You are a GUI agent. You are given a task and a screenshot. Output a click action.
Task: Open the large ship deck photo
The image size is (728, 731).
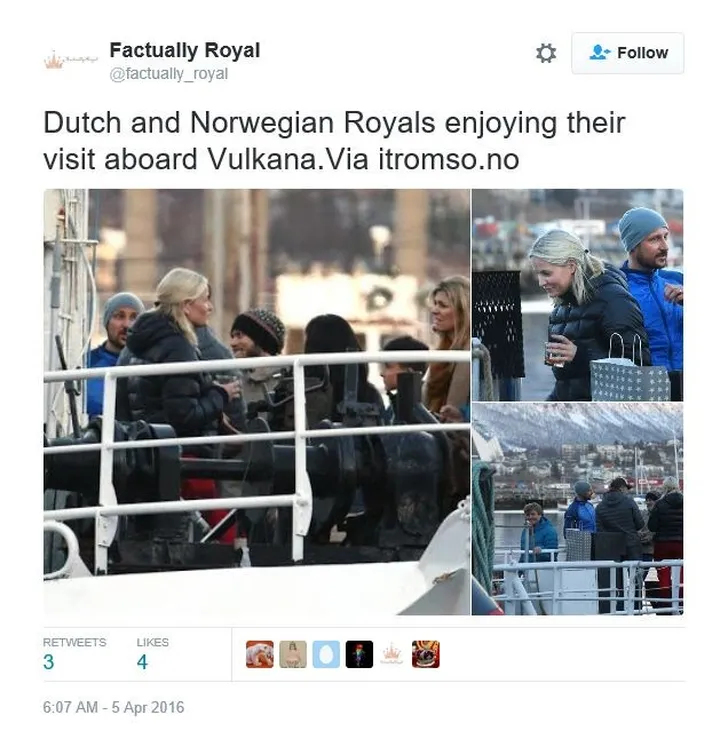pyautogui.click(x=257, y=402)
